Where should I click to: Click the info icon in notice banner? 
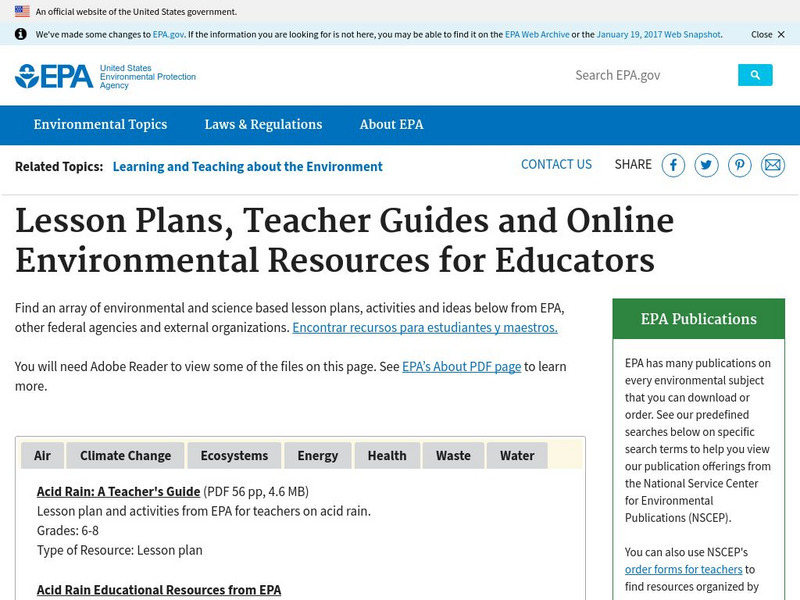tap(21, 34)
